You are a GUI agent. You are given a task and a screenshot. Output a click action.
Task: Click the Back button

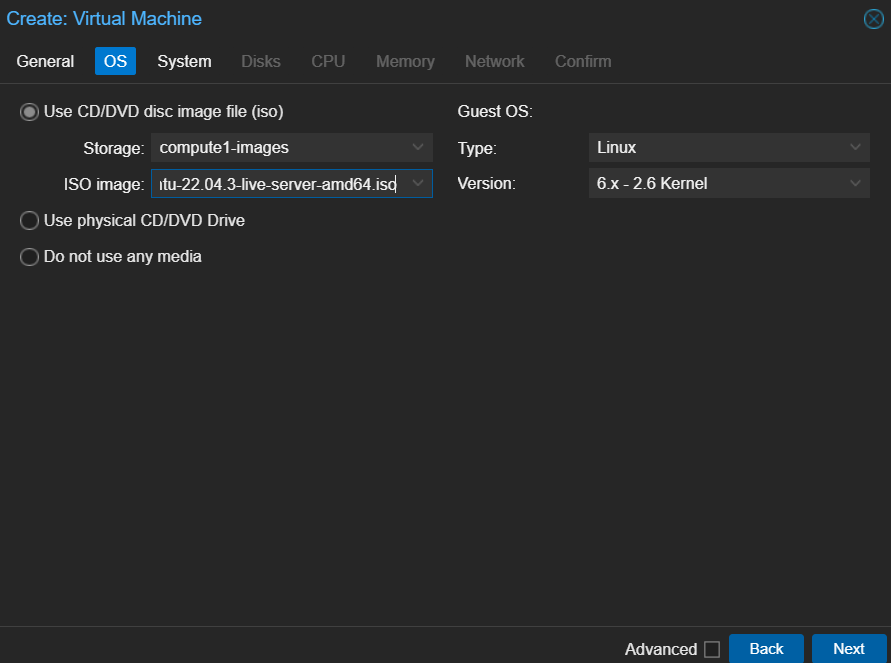[x=766, y=649]
